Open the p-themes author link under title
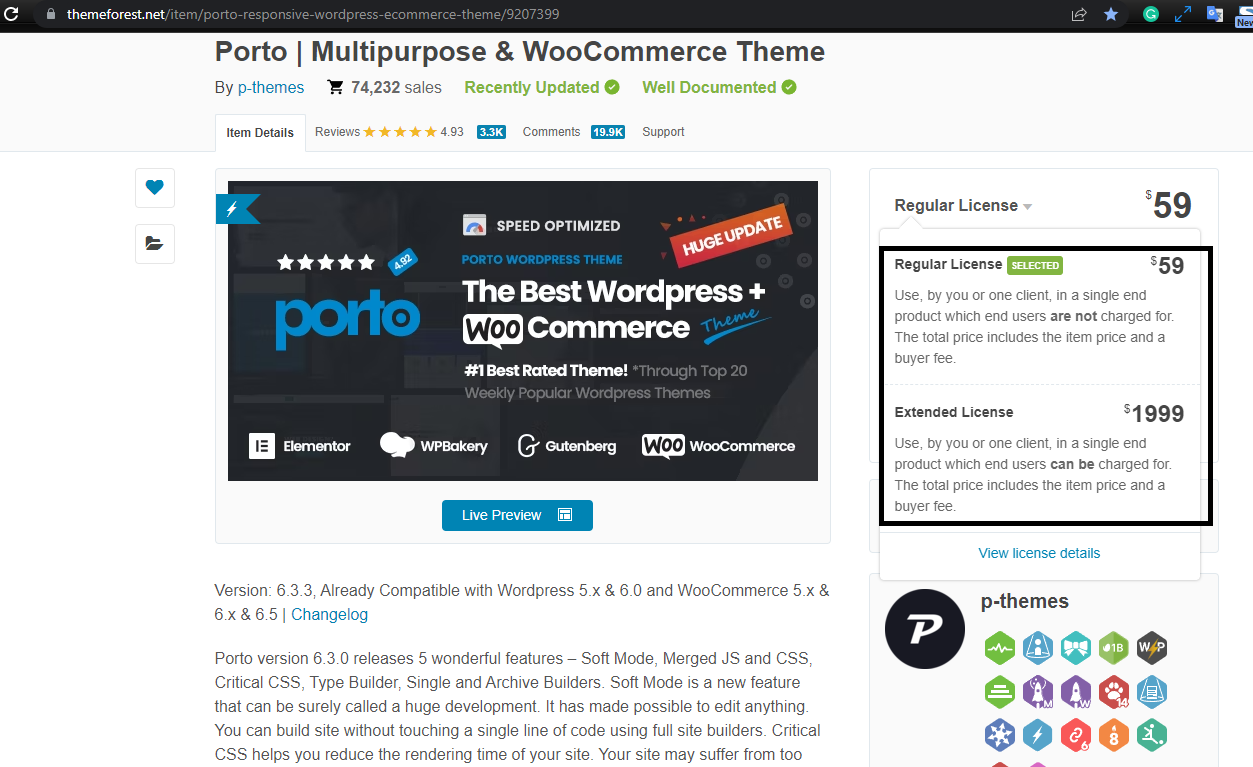This screenshot has width=1253, height=767. pyautogui.click(x=271, y=87)
